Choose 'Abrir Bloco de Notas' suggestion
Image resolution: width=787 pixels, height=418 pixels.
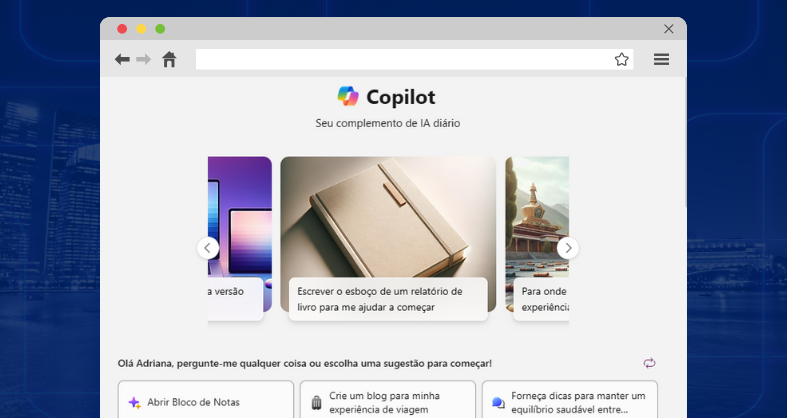pos(206,399)
